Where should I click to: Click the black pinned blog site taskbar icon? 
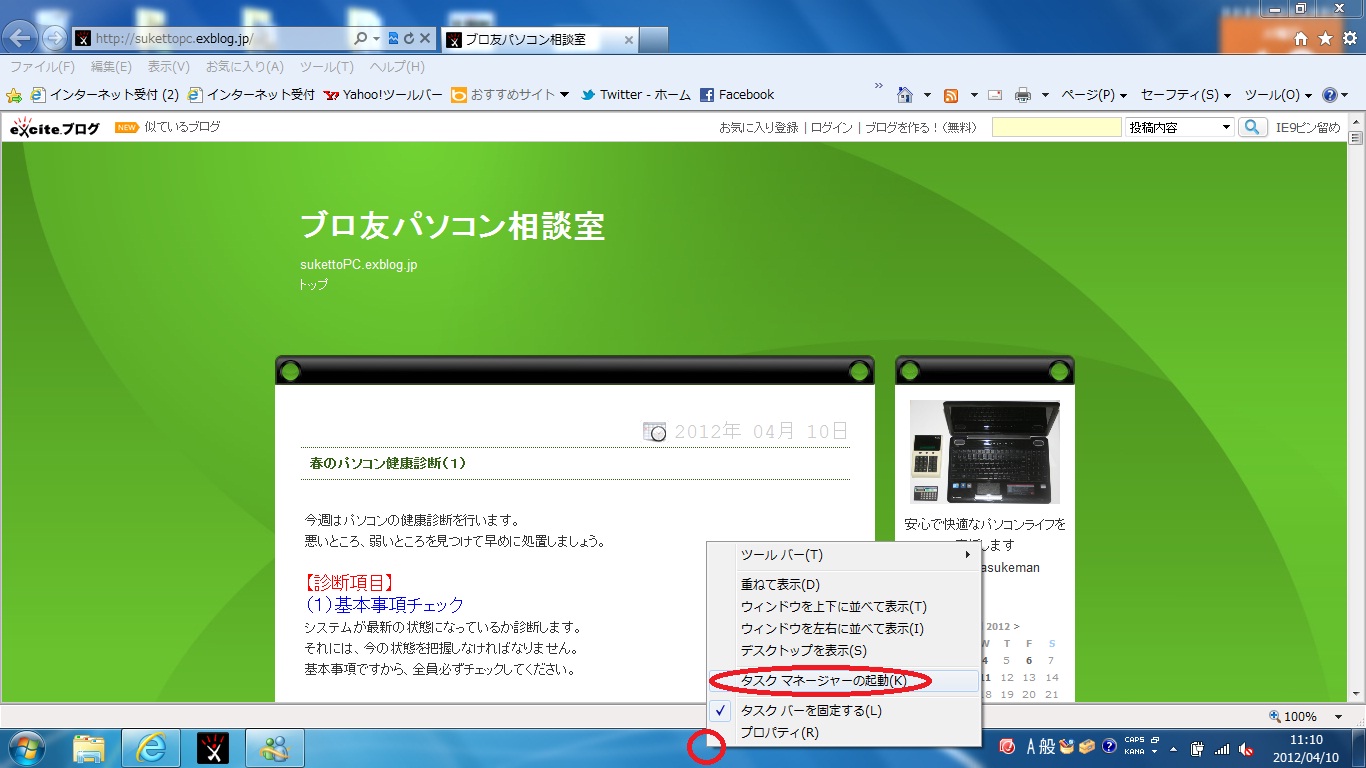click(212, 748)
